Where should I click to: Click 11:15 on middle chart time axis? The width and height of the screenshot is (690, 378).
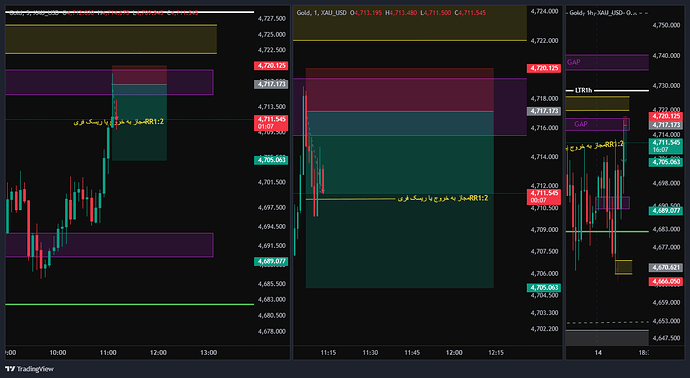click(328, 352)
